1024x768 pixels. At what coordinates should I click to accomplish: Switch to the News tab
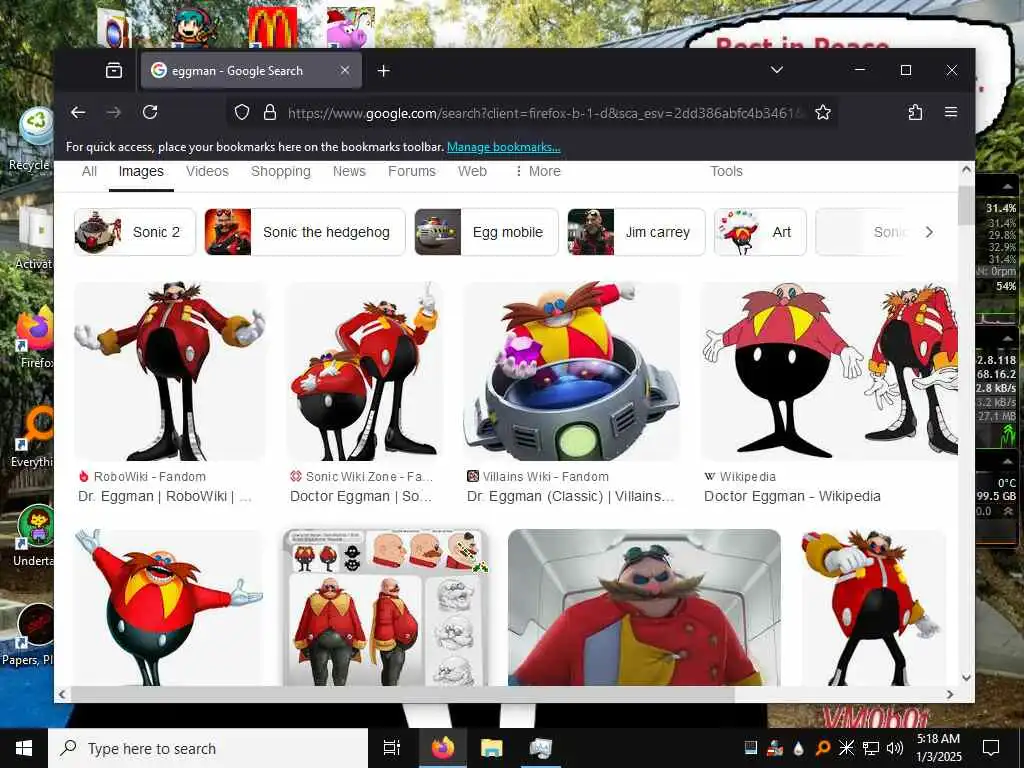point(349,171)
